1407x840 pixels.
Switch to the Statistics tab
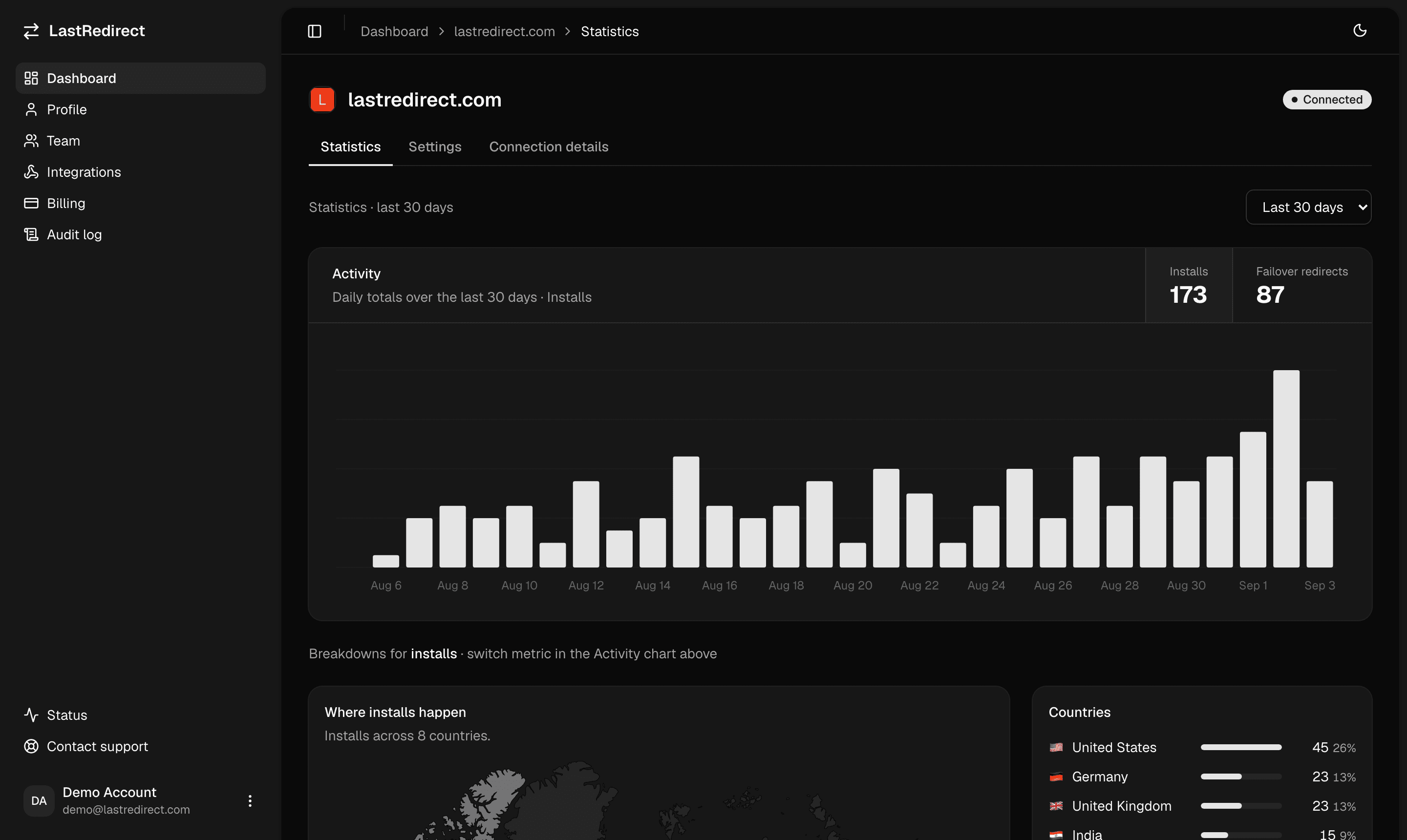click(x=350, y=147)
